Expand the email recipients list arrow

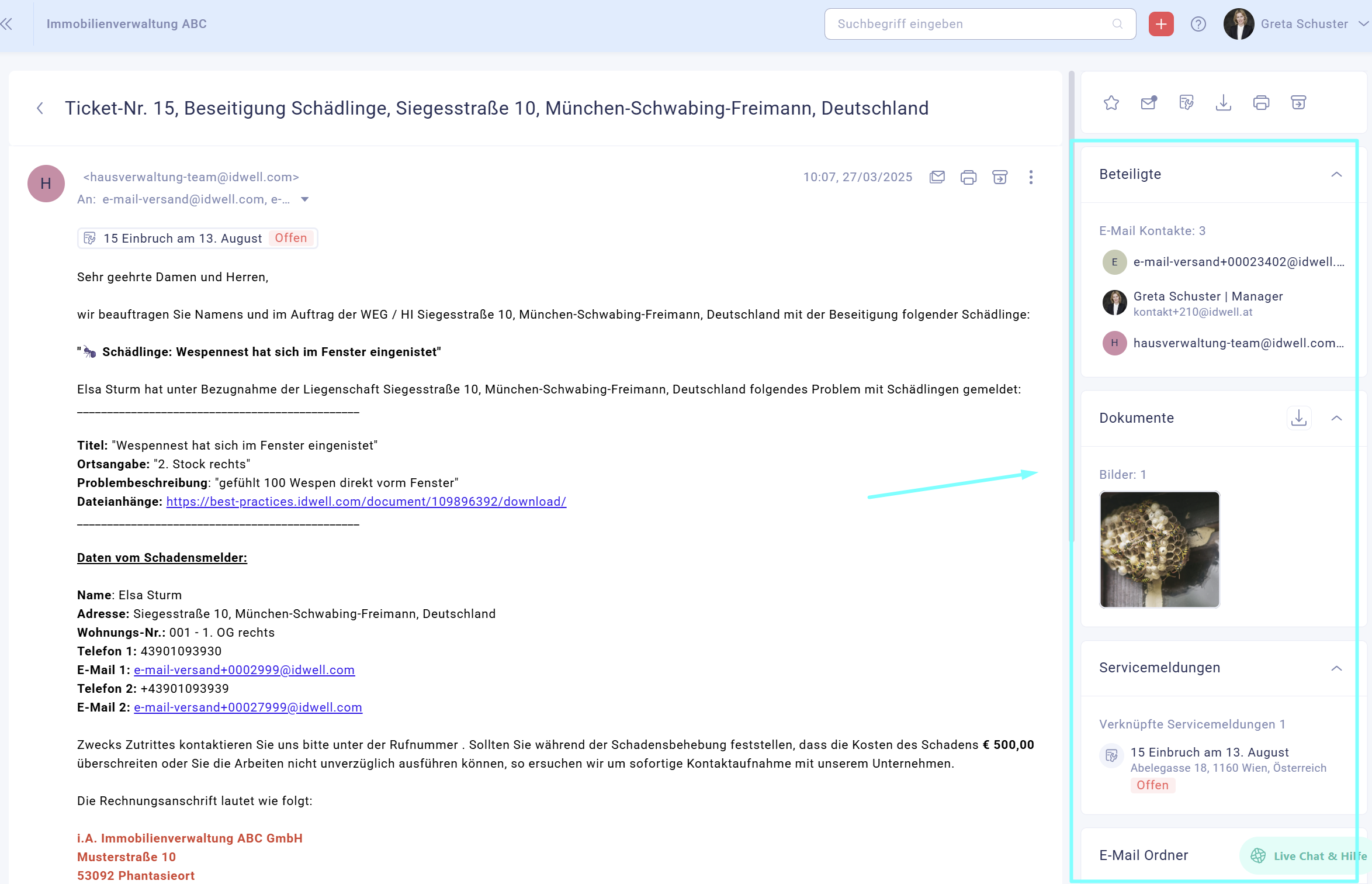[304, 199]
